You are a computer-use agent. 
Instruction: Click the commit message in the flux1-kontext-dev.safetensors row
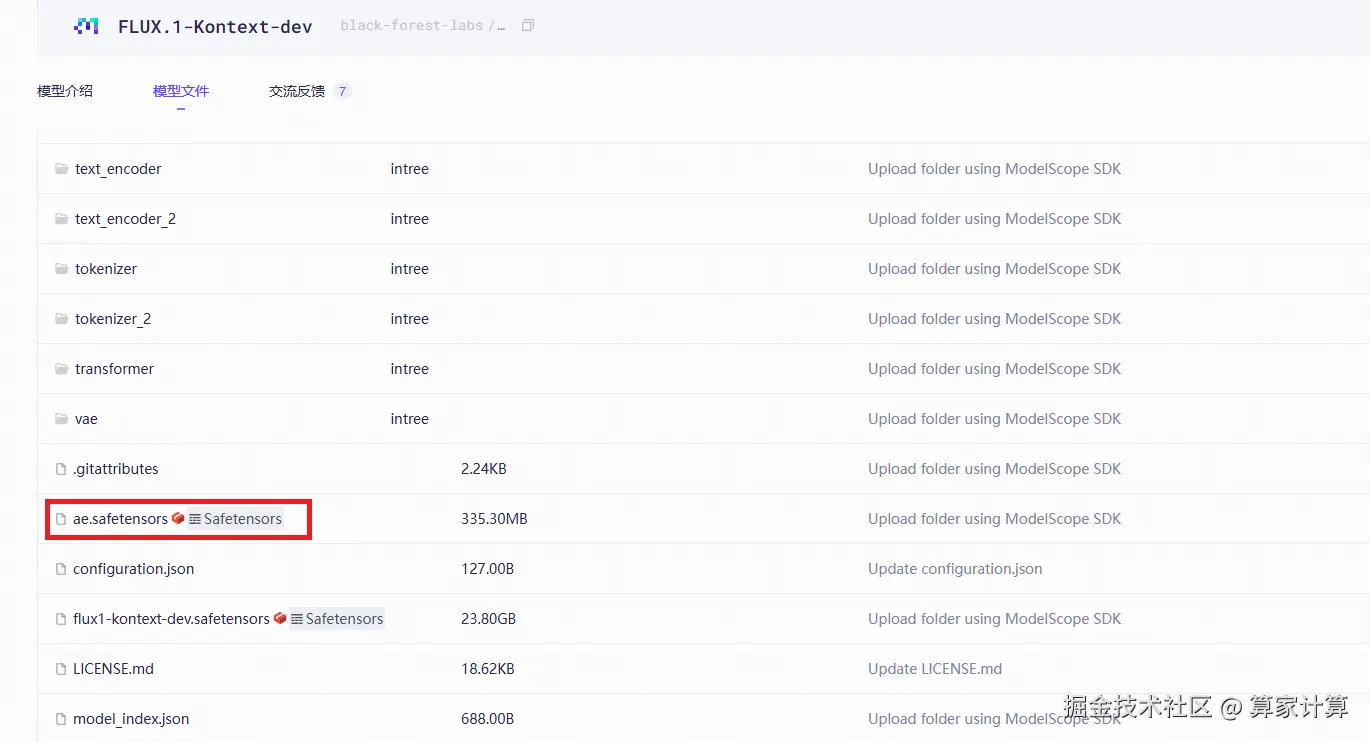tap(994, 619)
